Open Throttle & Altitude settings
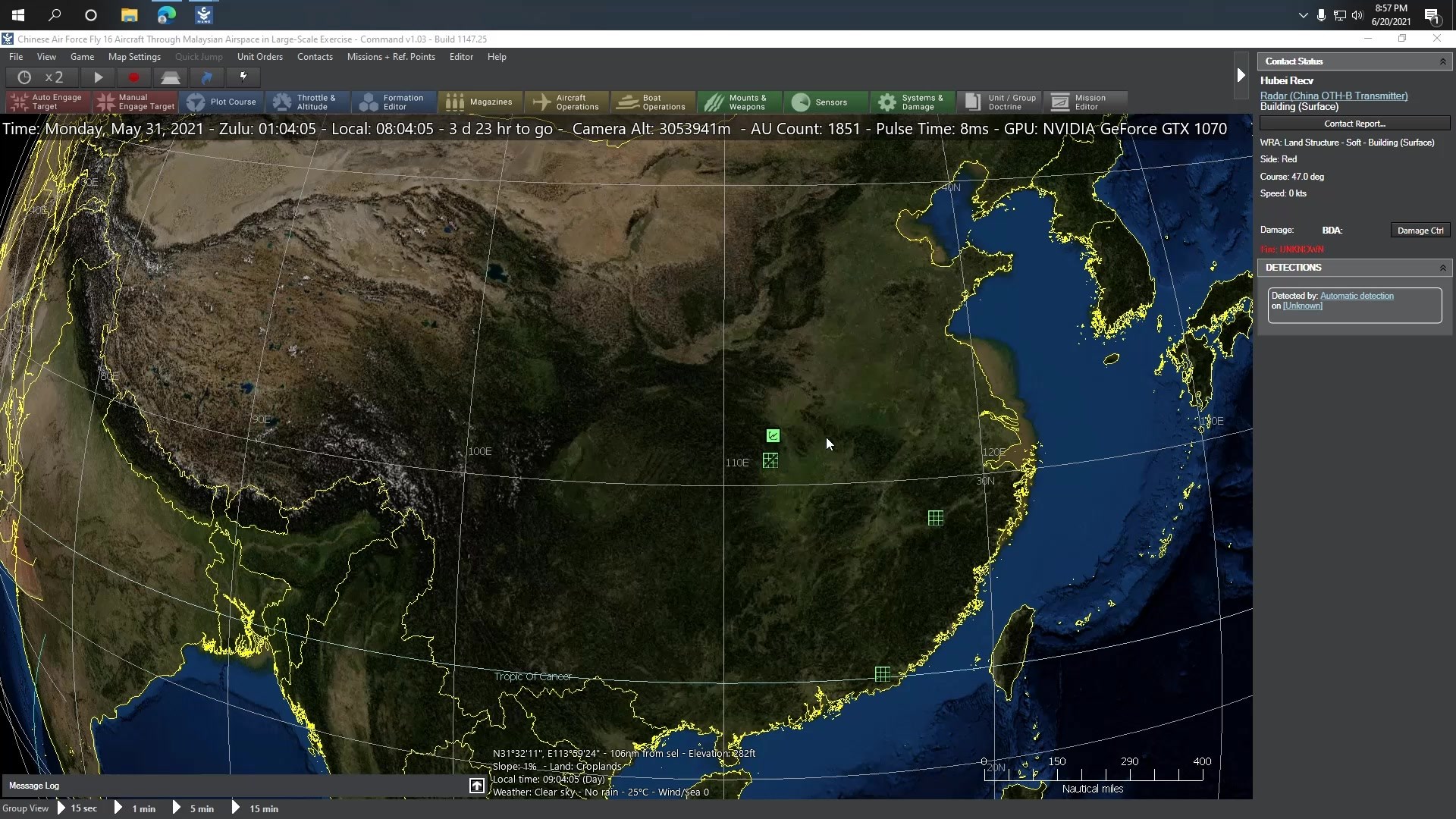This screenshot has height=819, width=1456. point(308,102)
